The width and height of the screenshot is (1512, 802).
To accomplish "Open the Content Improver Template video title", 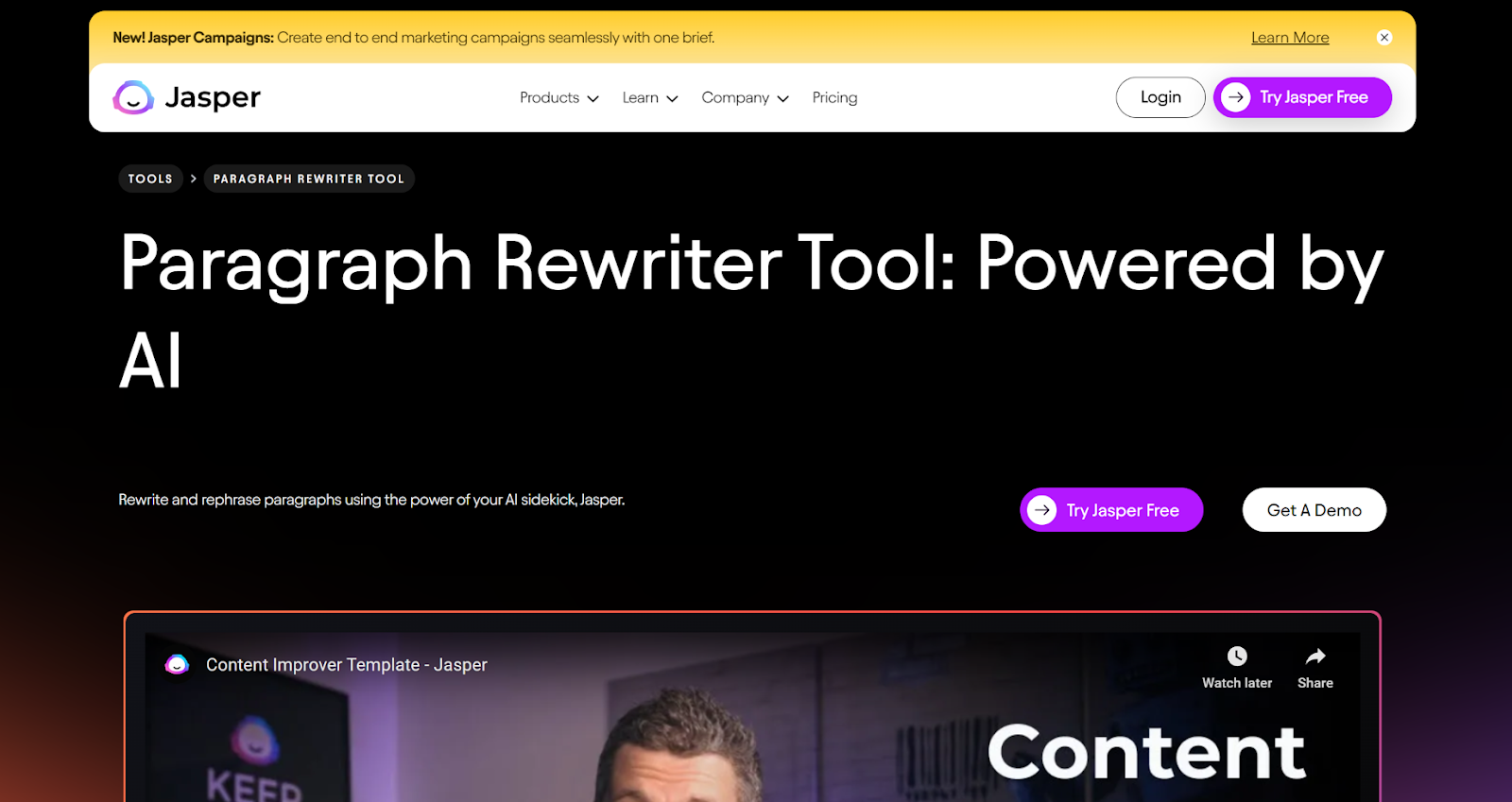I will [x=347, y=665].
